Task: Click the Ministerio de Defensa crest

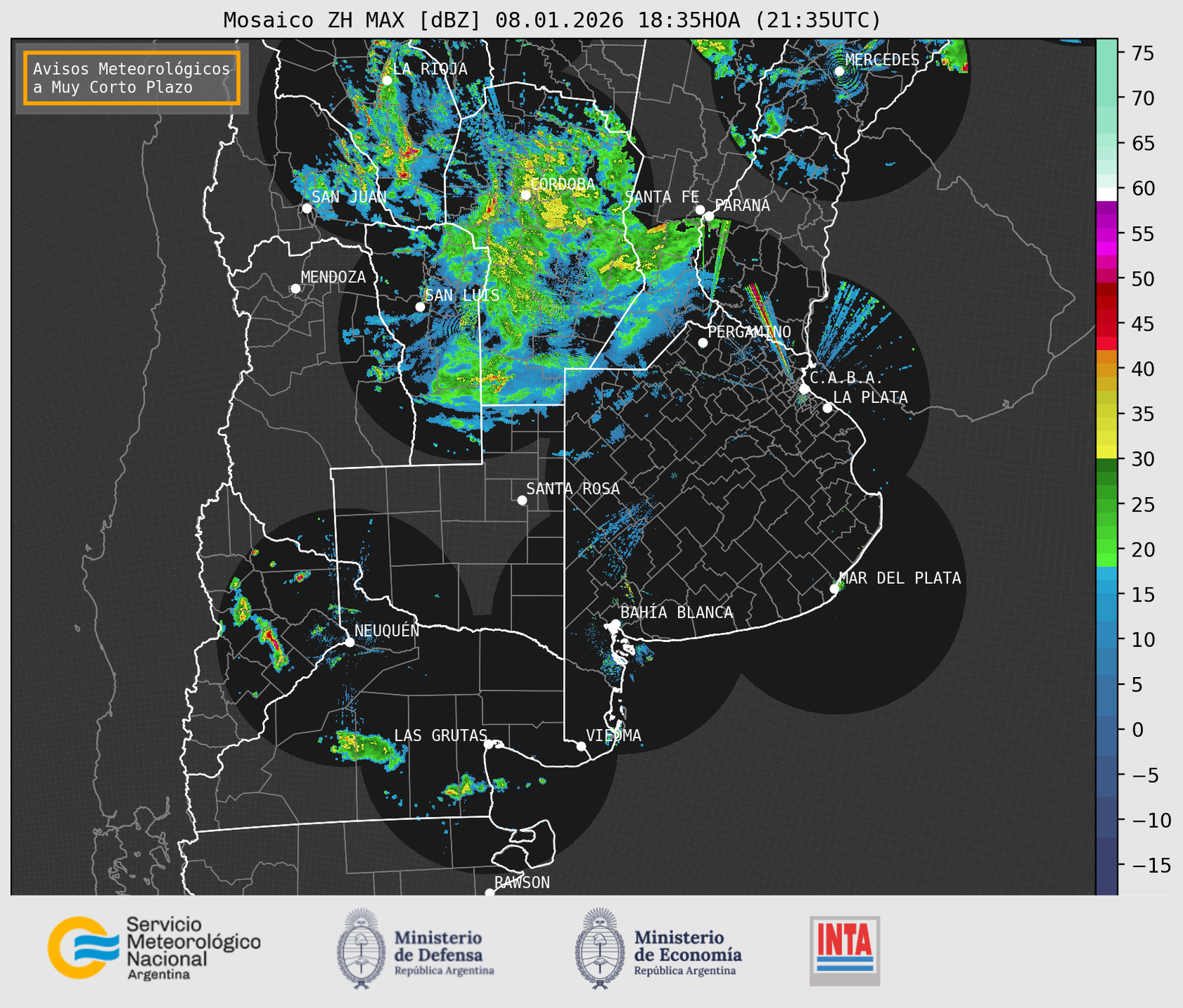Action: click(361, 948)
